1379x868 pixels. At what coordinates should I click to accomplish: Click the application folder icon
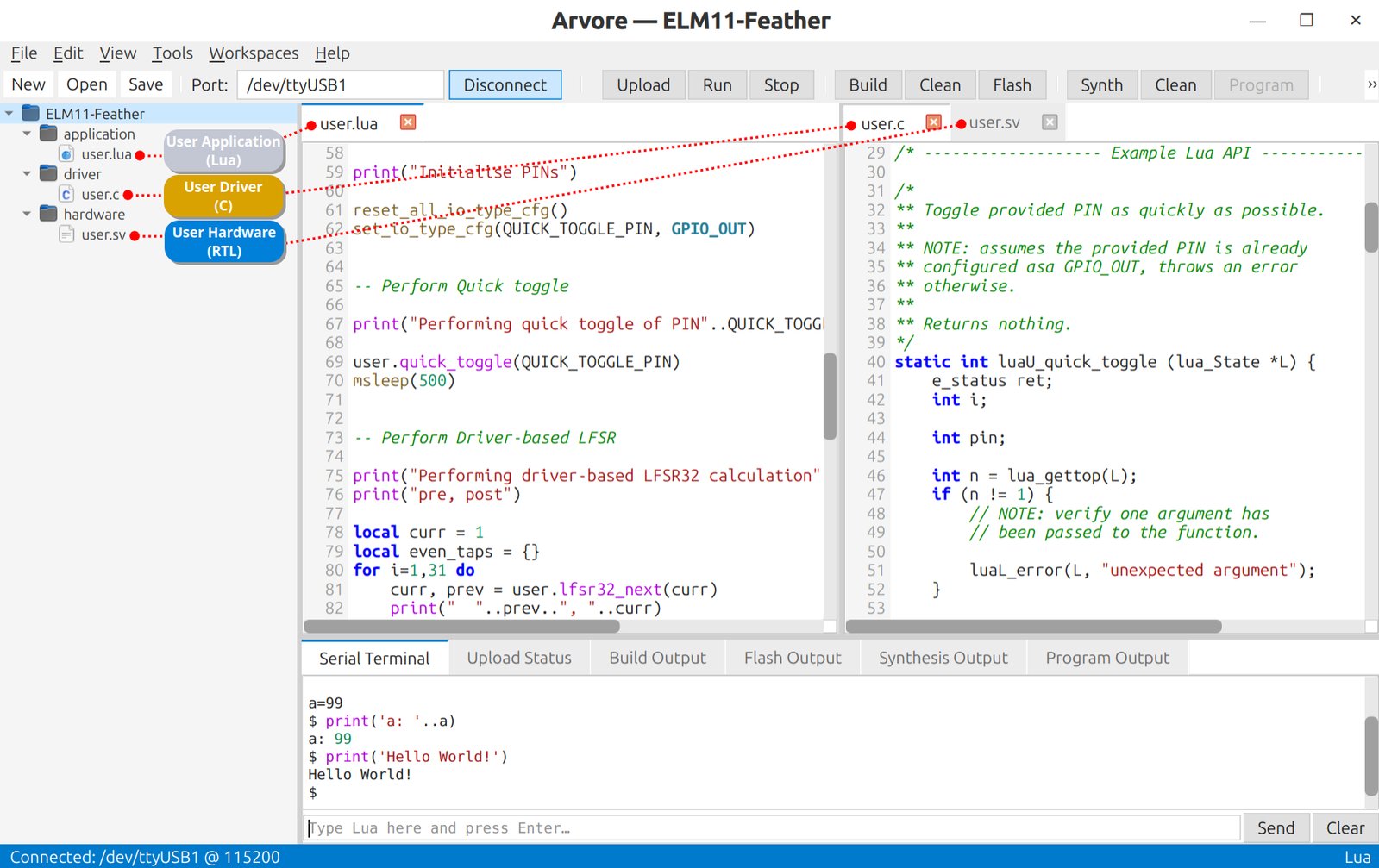(49, 134)
